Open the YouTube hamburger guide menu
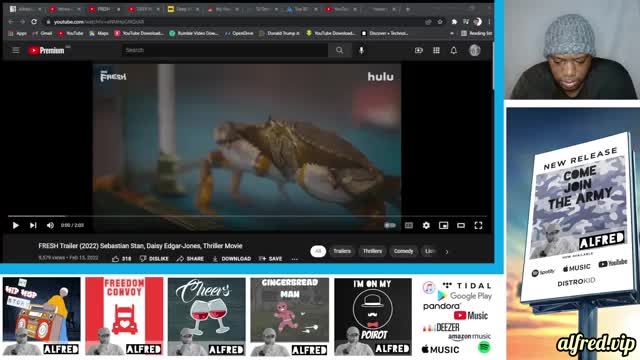Viewport: 640px width, 360px height. coord(16,50)
